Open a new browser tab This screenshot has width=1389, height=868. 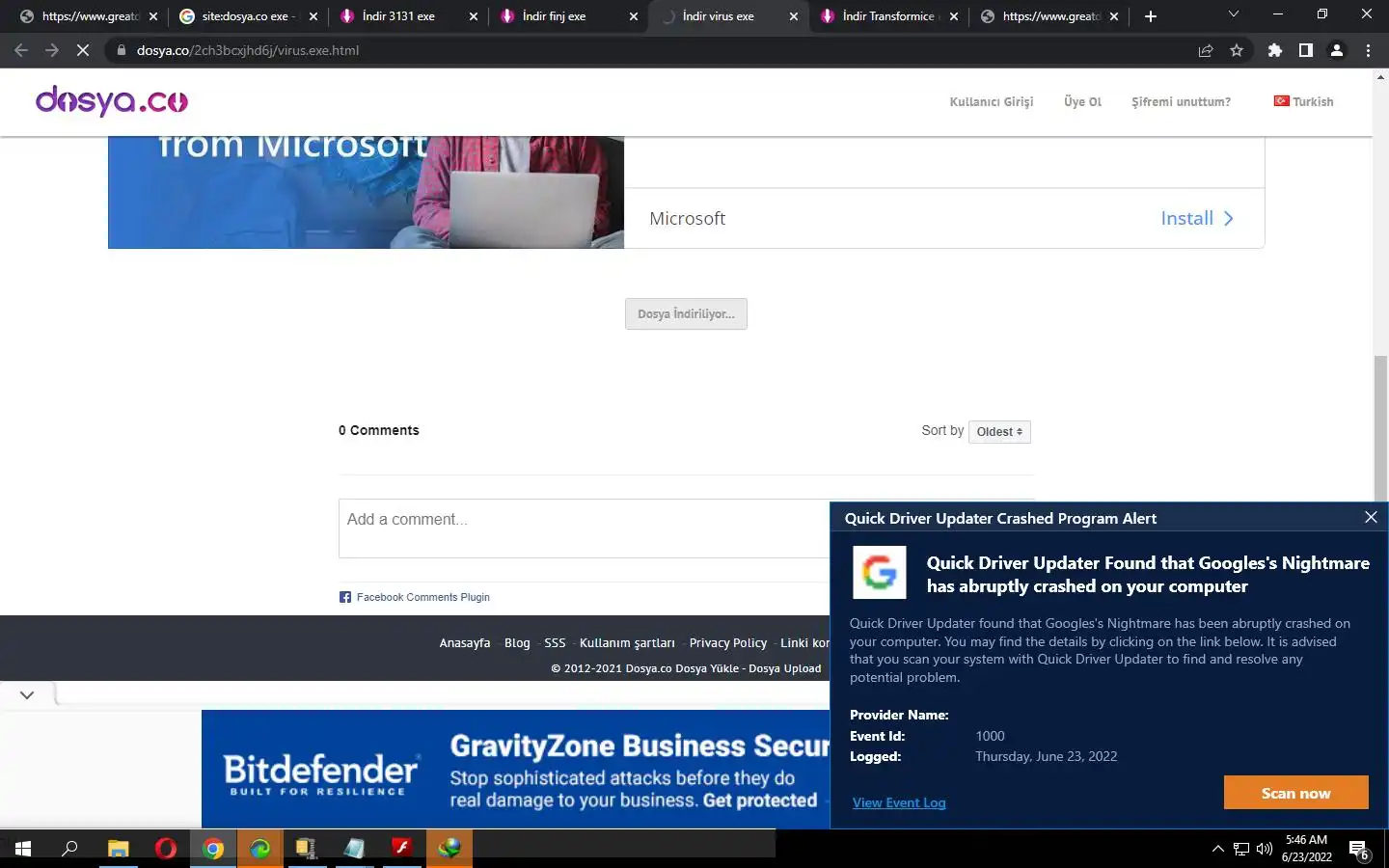(x=1151, y=16)
